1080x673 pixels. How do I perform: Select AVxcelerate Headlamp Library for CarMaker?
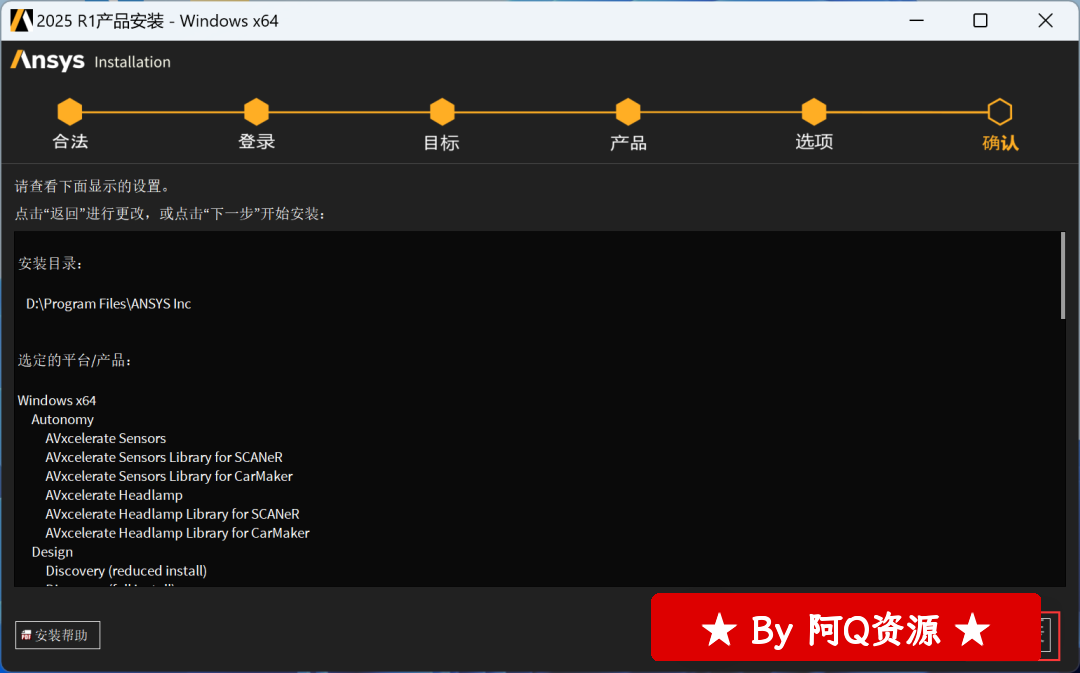[177, 533]
